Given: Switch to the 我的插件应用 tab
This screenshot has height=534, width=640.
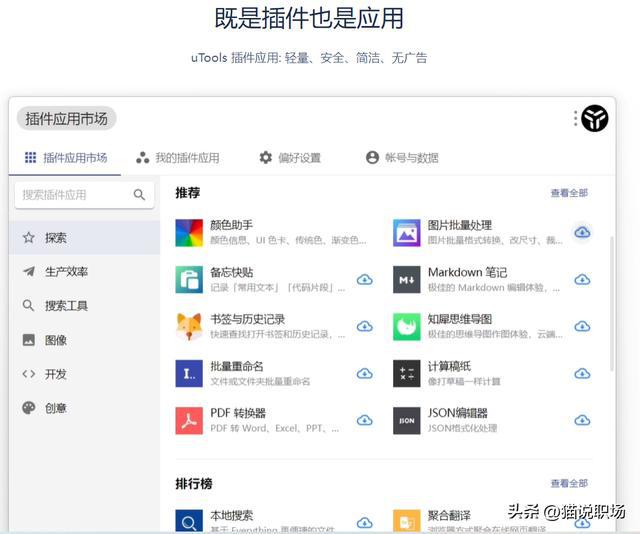Looking at the screenshot, I should coord(177,158).
